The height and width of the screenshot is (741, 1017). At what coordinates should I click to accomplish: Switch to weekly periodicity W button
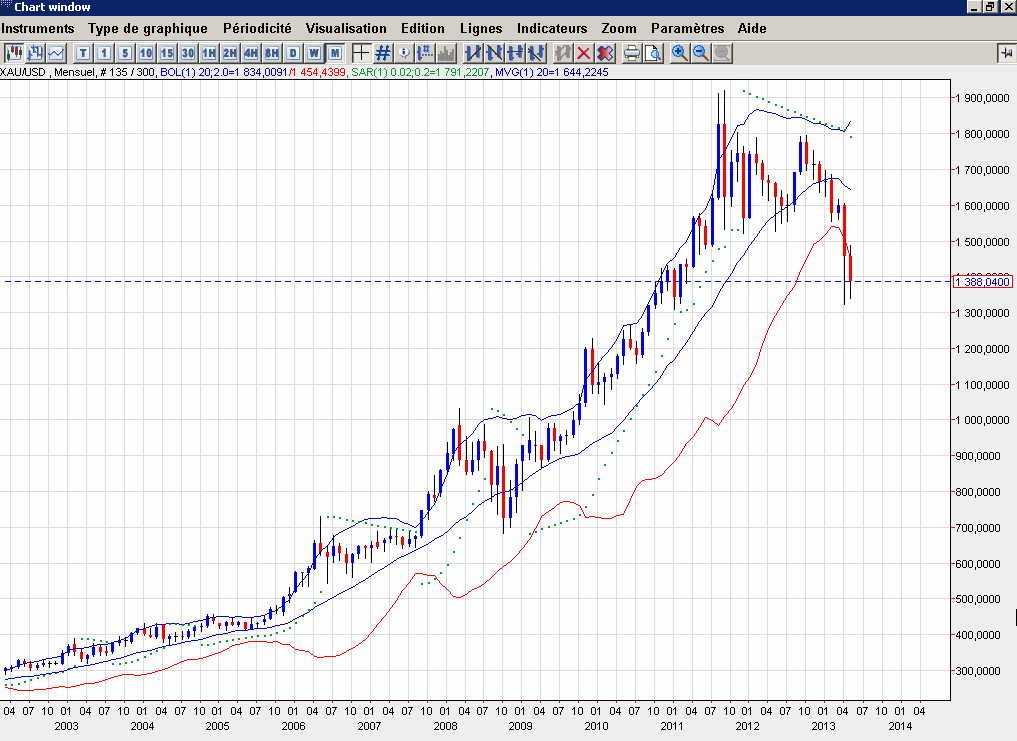coord(314,53)
